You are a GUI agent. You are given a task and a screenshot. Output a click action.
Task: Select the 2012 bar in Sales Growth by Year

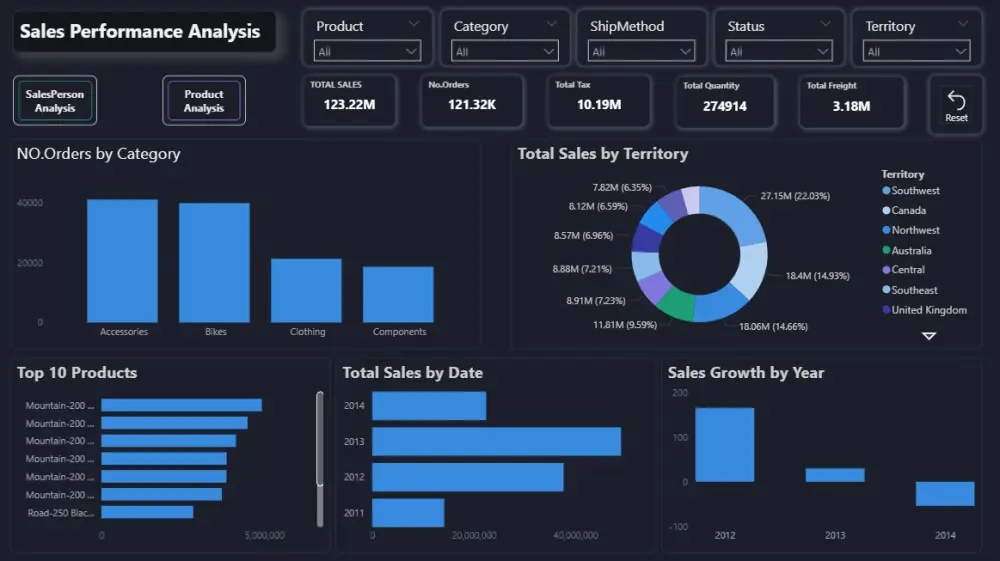point(724,445)
